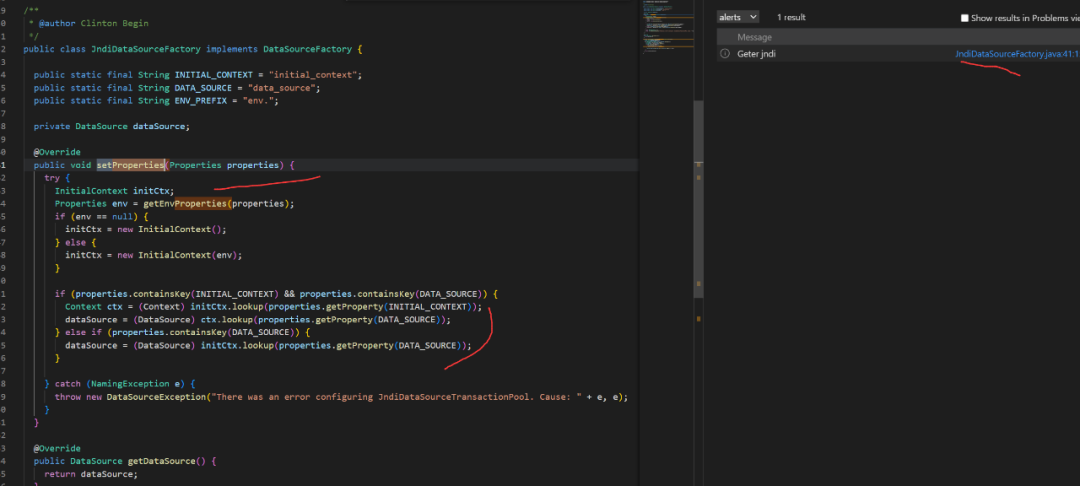Click the @Override annotation above setProperties
1080x486 pixels.
[x=56, y=152]
